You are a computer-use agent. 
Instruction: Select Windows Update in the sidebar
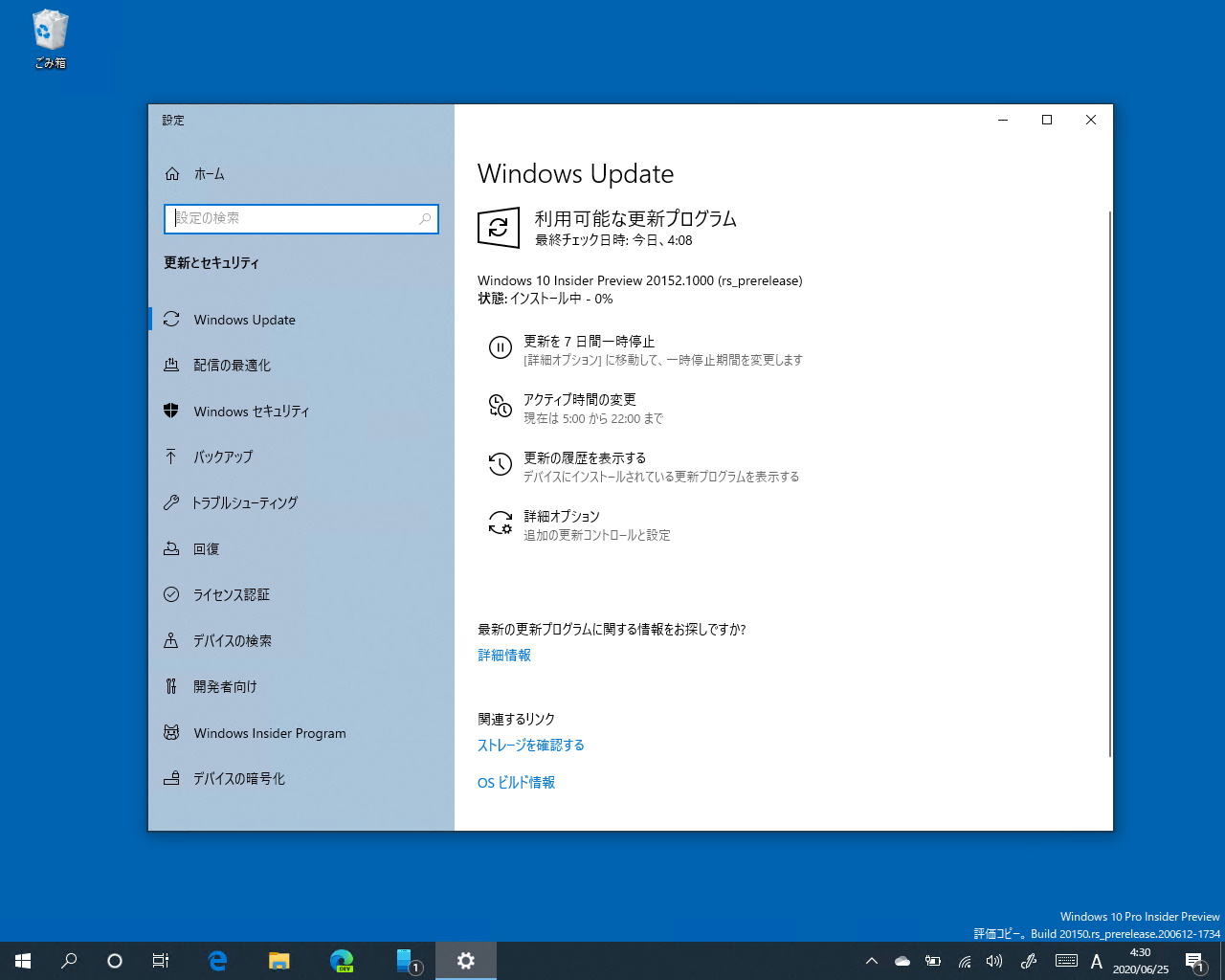point(244,320)
